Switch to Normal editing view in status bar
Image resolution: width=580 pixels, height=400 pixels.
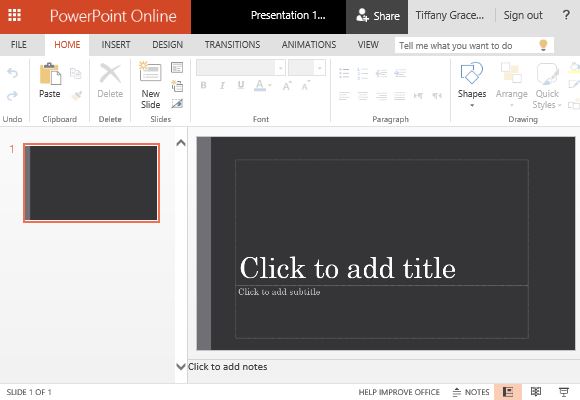coord(508,392)
